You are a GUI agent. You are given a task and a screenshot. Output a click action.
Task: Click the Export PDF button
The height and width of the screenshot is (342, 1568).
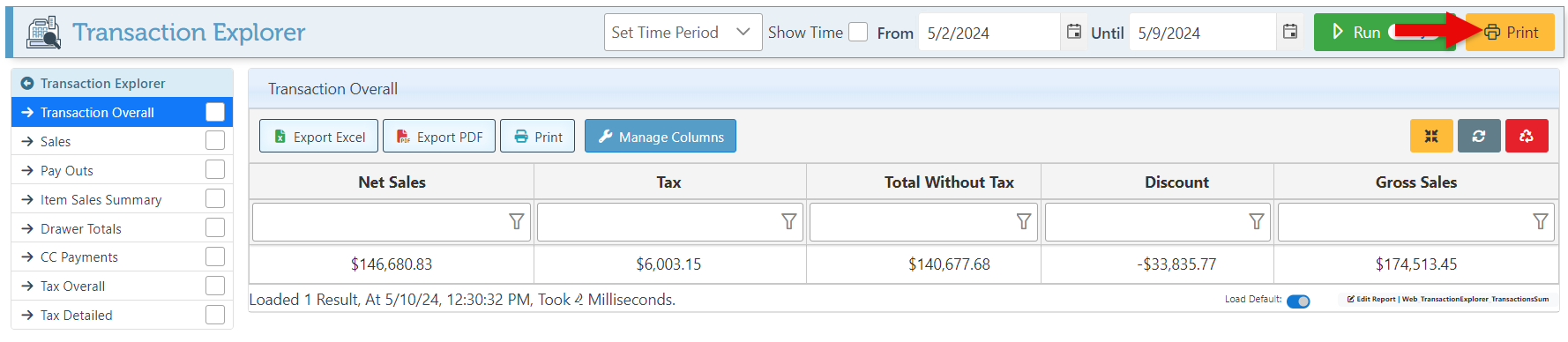coord(439,137)
